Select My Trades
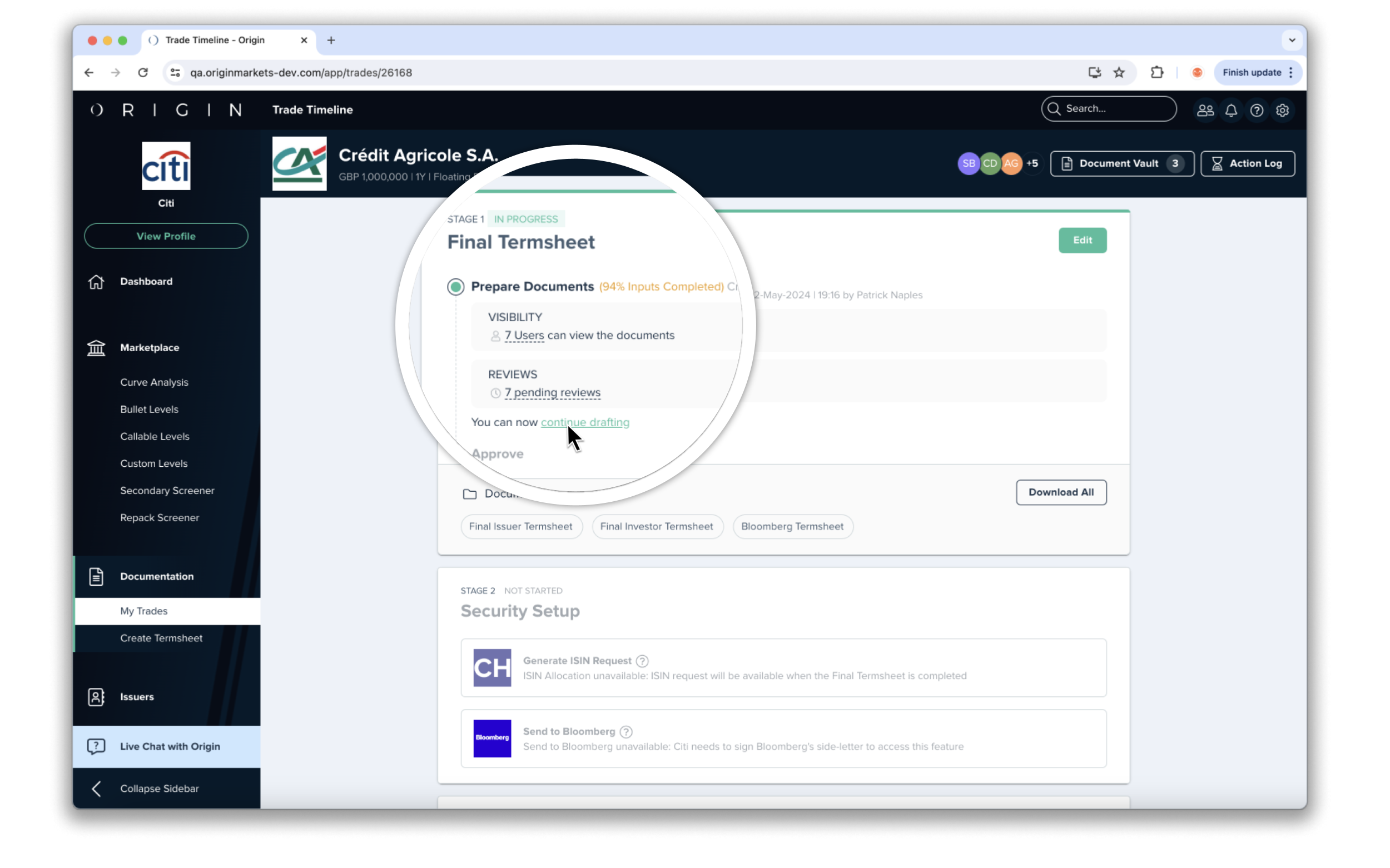The image size is (1390, 868). pyautogui.click(x=167, y=611)
